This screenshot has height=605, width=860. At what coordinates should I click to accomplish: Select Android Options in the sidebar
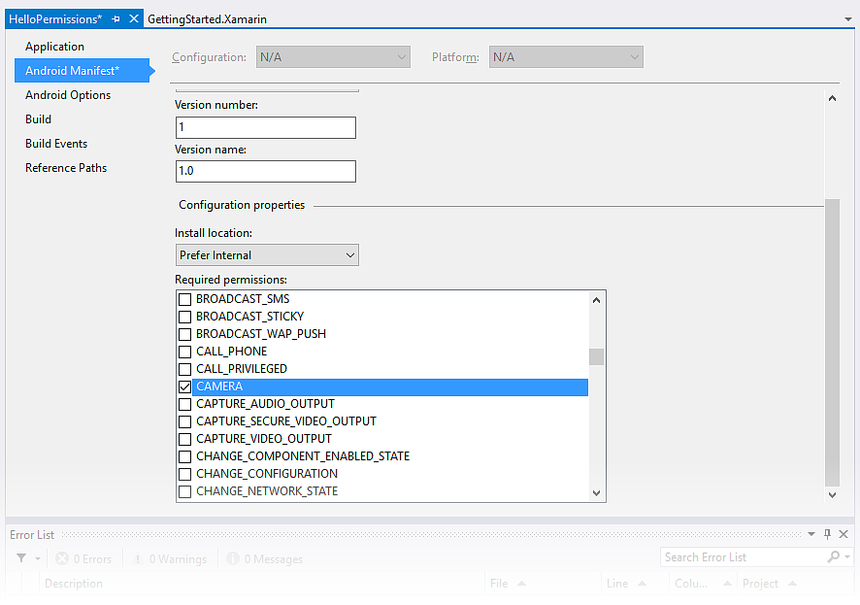point(67,95)
